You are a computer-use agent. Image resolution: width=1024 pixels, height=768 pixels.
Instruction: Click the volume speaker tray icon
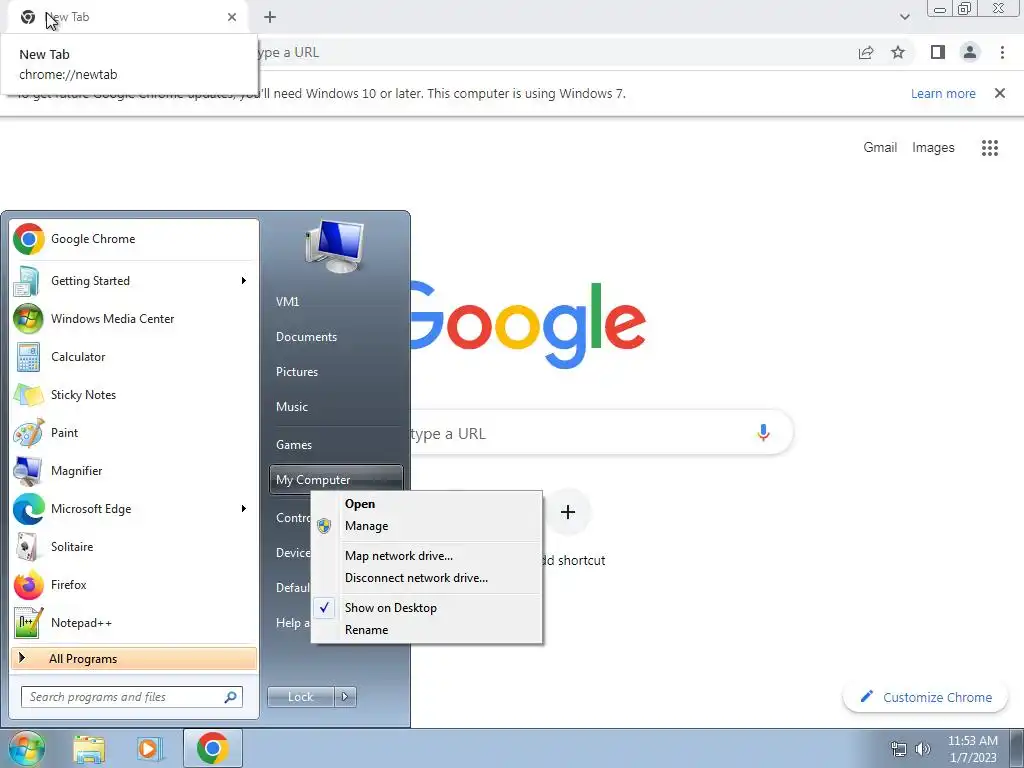pyautogui.click(x=923, y=749)
